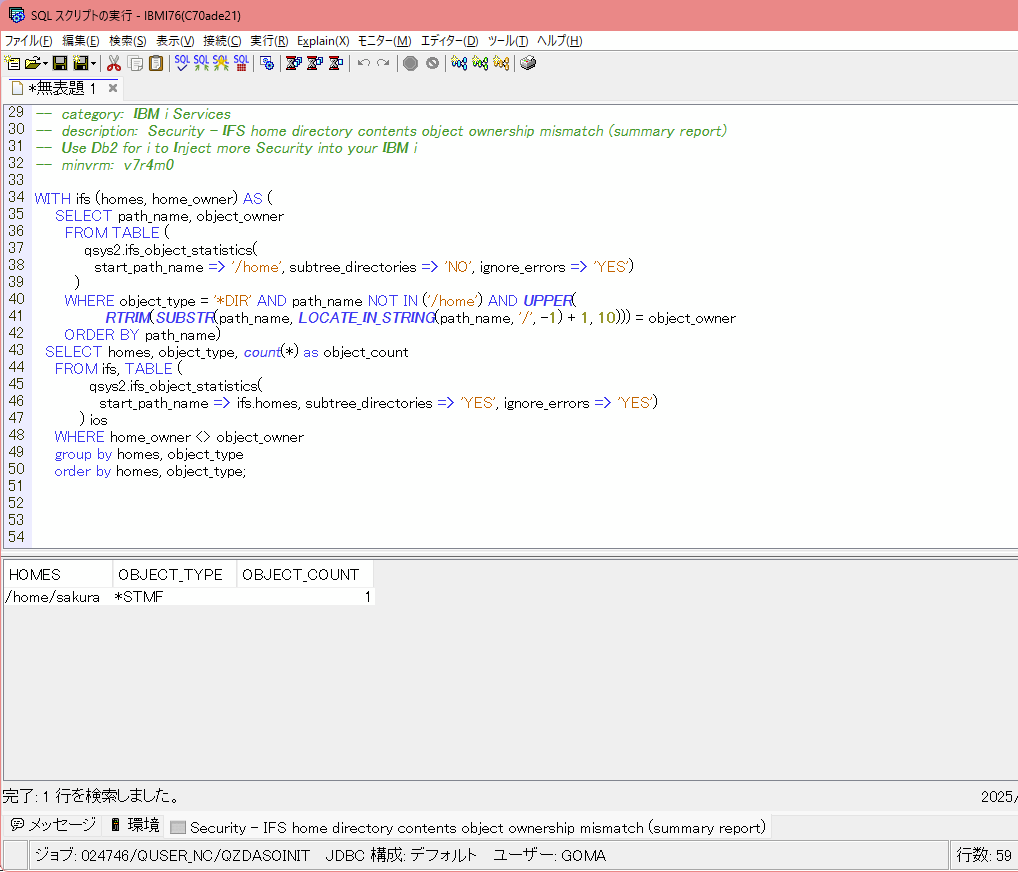The image size is (1018, 872).
Task: Open the gear settings window icon
Action: click(x=266, y=63)
